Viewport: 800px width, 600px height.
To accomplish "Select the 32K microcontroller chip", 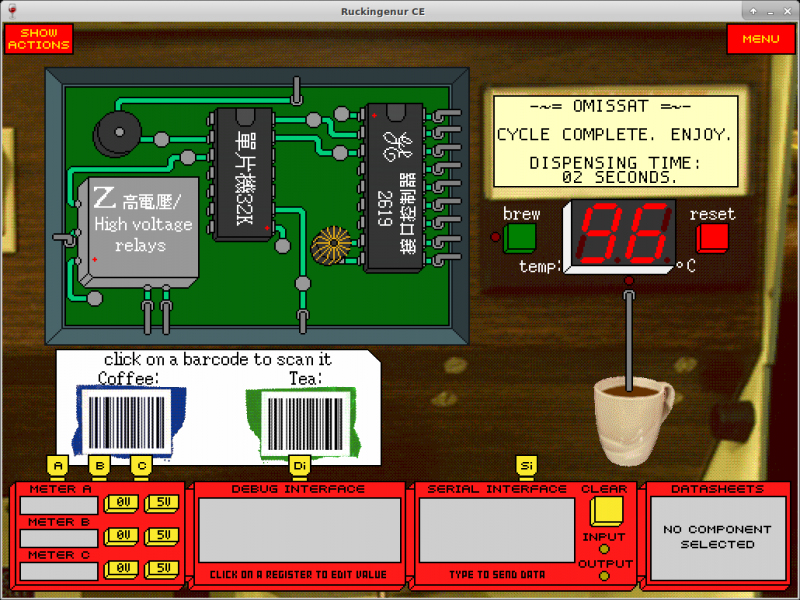I will [241, 172].
